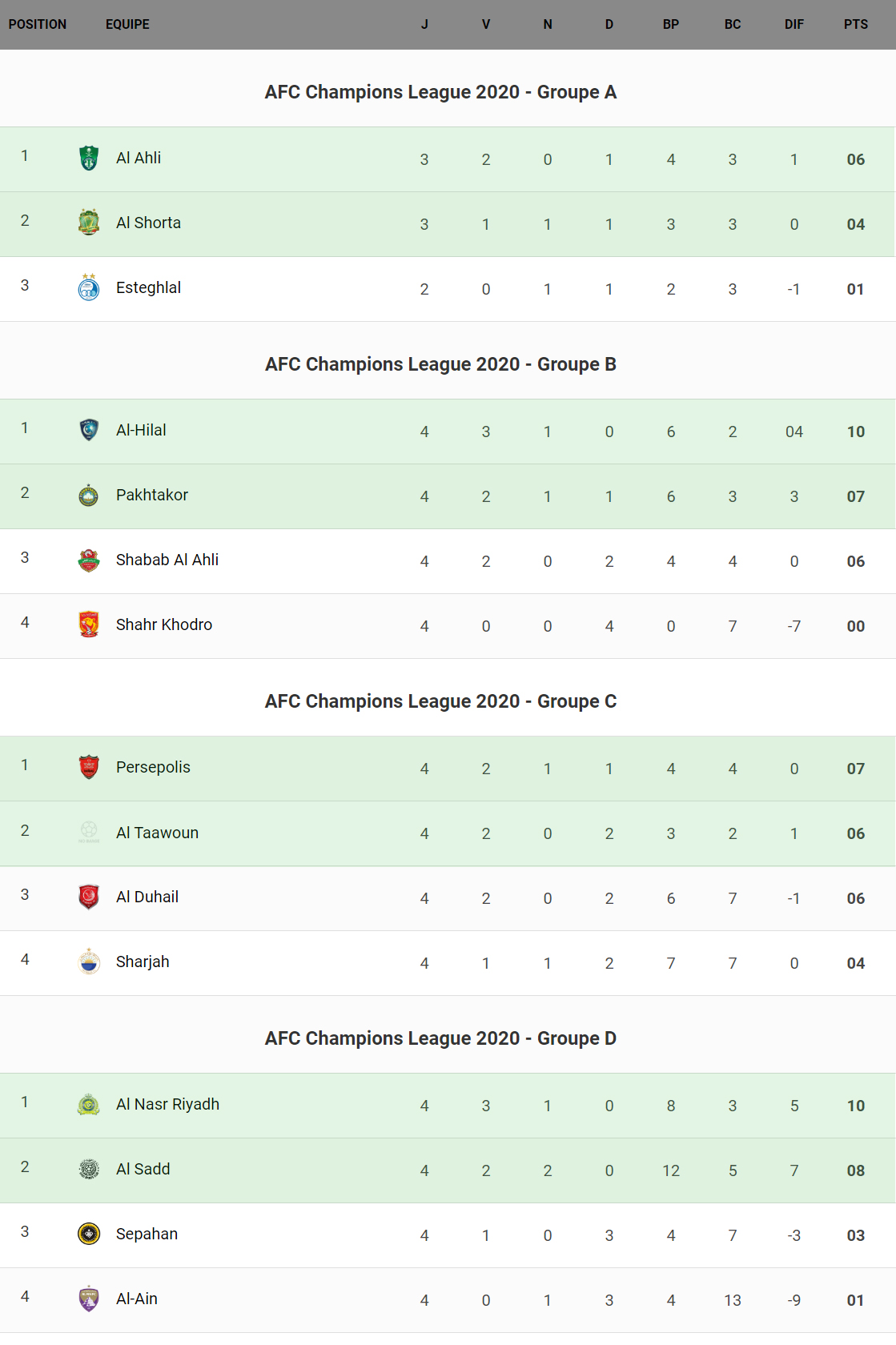Click the Al Shorta team logo

point(89,223)
